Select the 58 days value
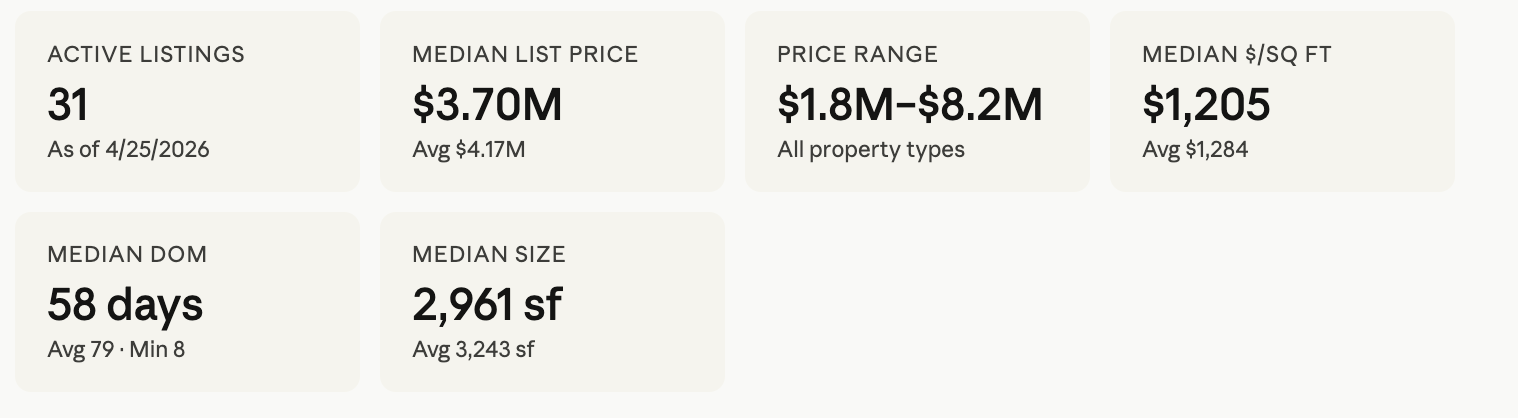Viewport: 1518px width, 418px height. tap(125, 304)
